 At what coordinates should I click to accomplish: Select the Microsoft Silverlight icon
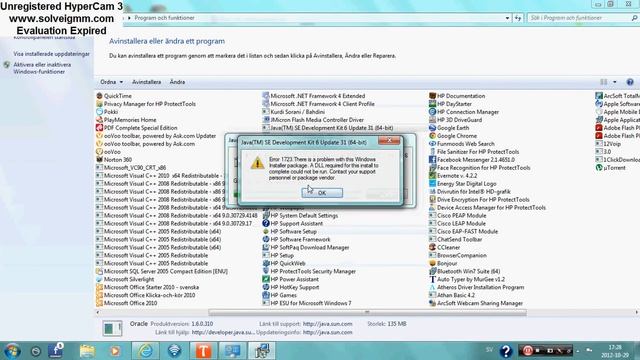99,279
